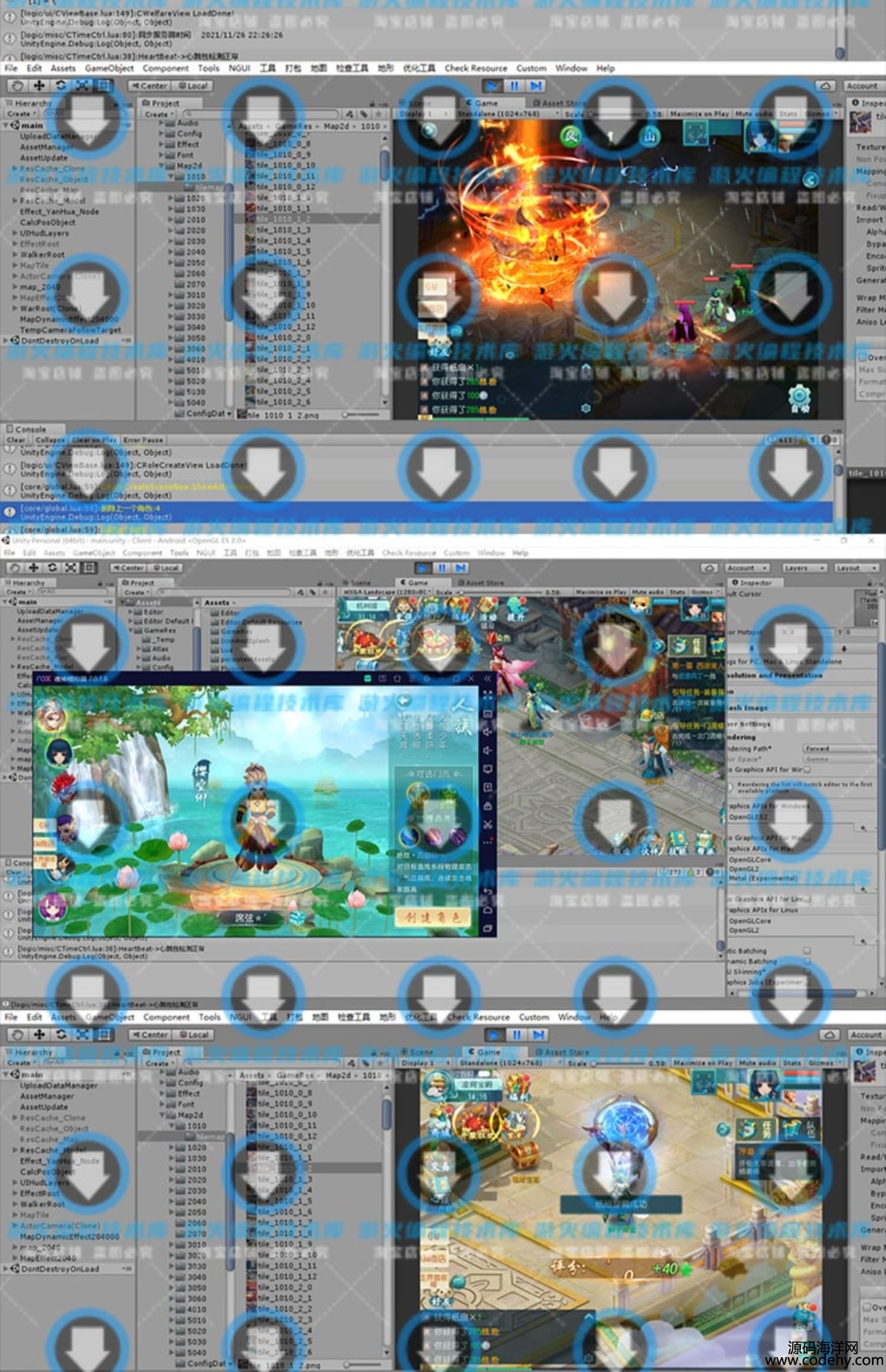Select the Rect tool in bottom Unity editor
Image resolution: width=886 pixels, height=1372 pixels.
tap(104, 1035)
